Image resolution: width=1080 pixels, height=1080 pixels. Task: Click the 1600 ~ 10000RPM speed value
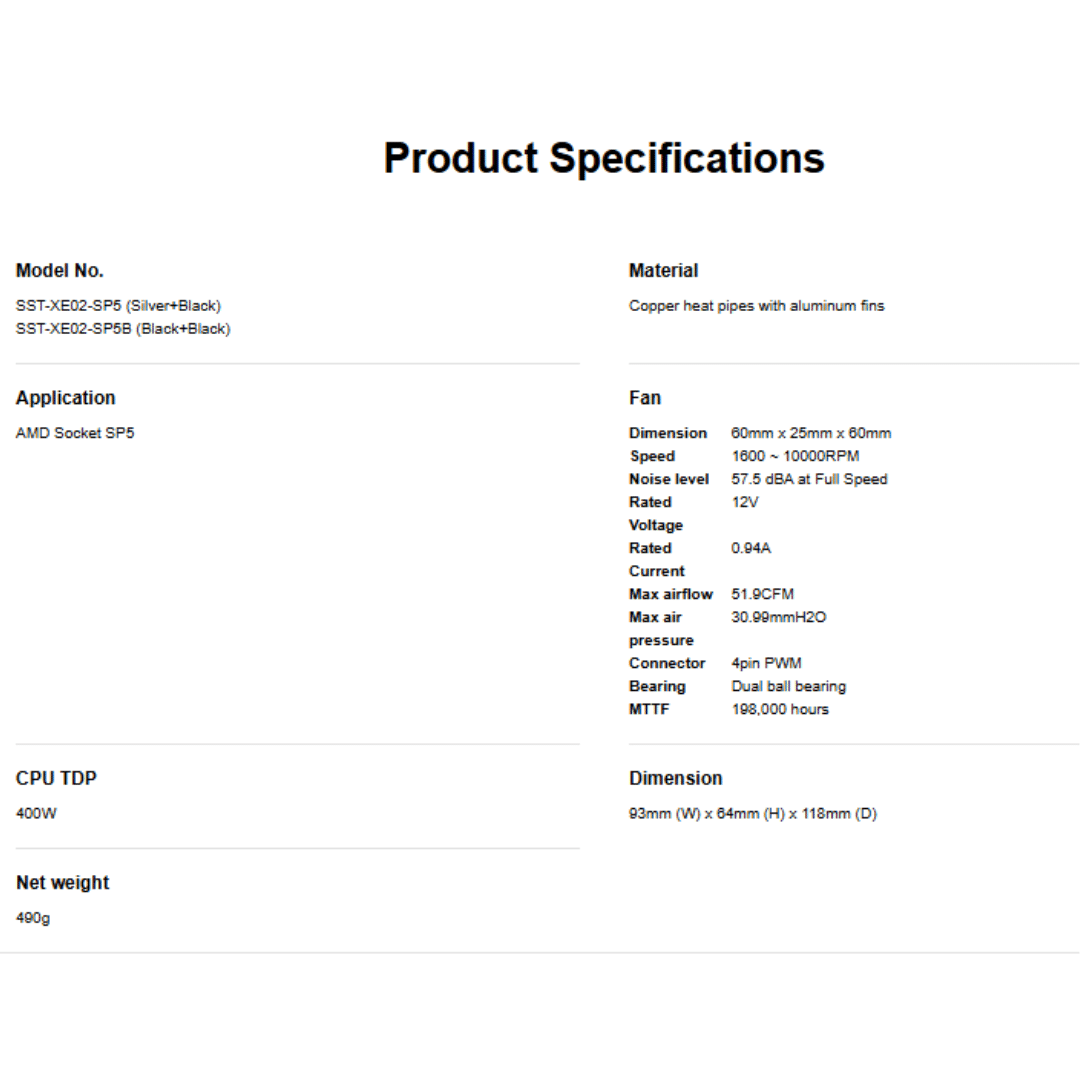point(795,456)
